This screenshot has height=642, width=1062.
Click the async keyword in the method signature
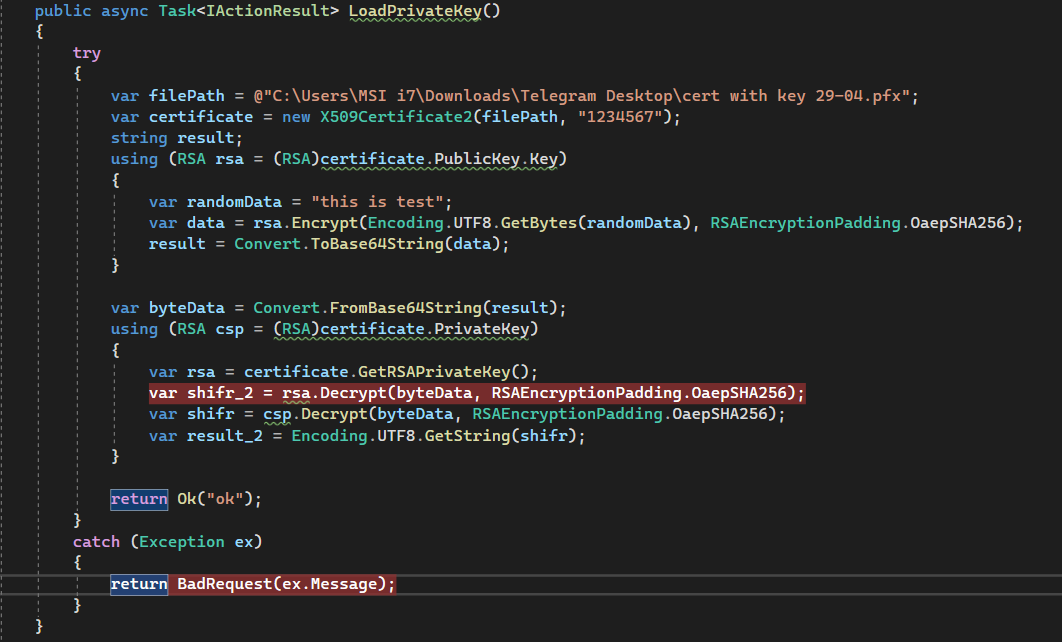pyautogui.click(x=125, y=11)
